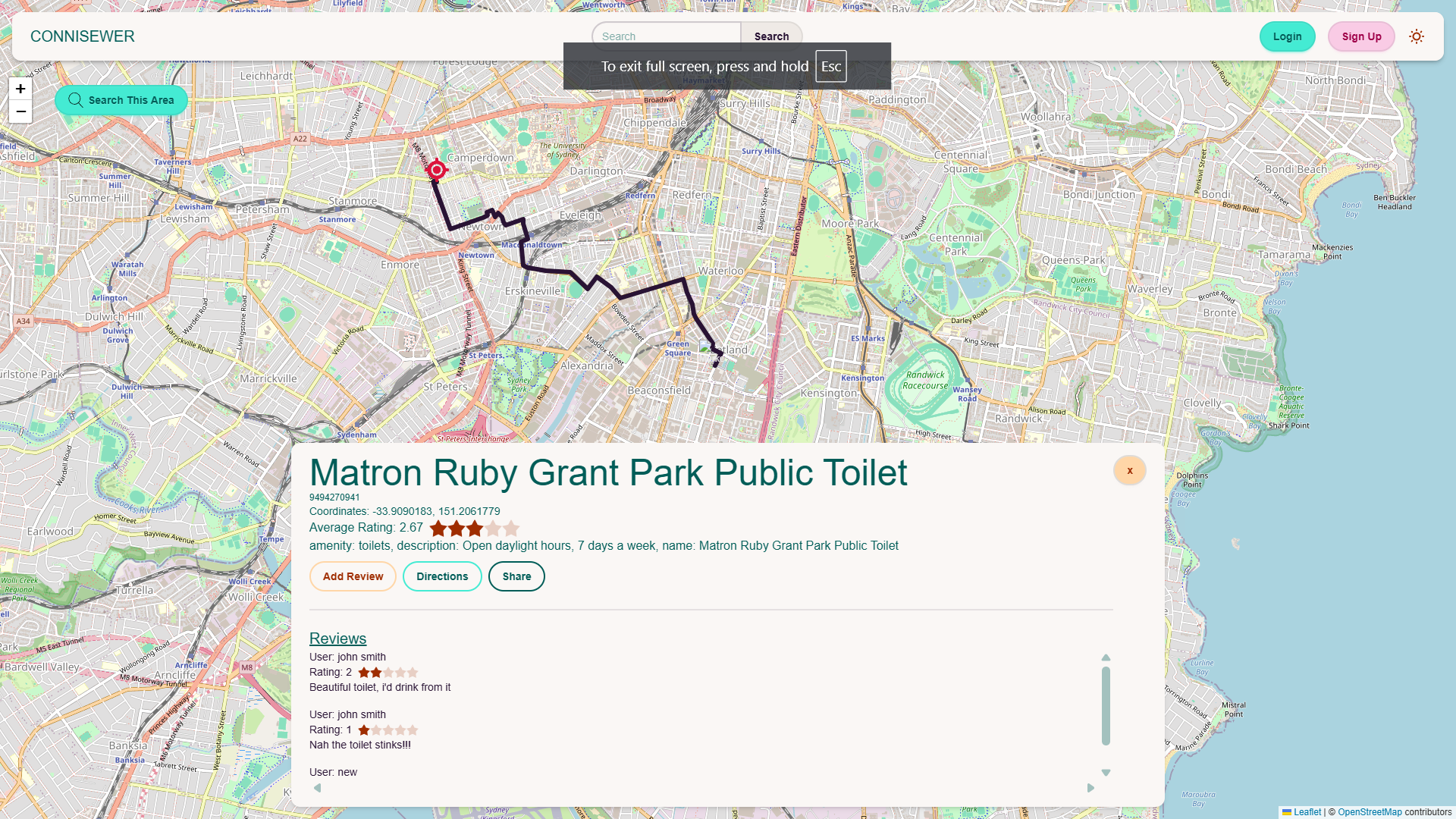Toggle the sun light/dark theme icon
The width and height of the screenshot is (1456, 819).
pyautogui.click(x=1416, y=36)
